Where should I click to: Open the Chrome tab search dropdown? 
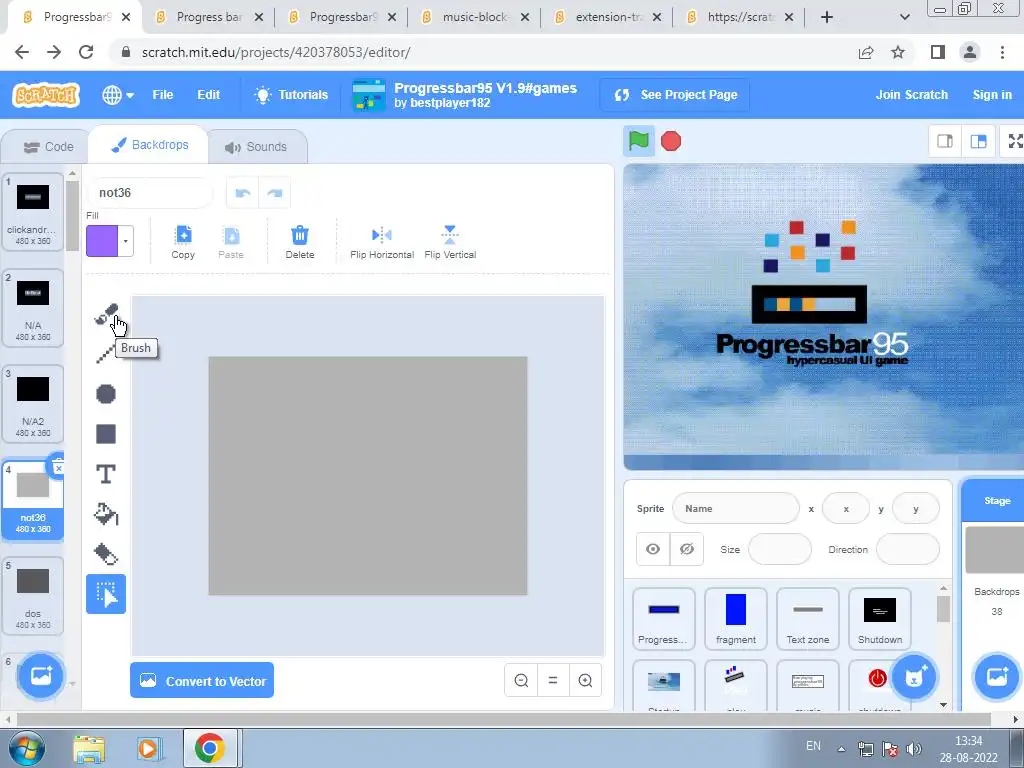[904, 17]
